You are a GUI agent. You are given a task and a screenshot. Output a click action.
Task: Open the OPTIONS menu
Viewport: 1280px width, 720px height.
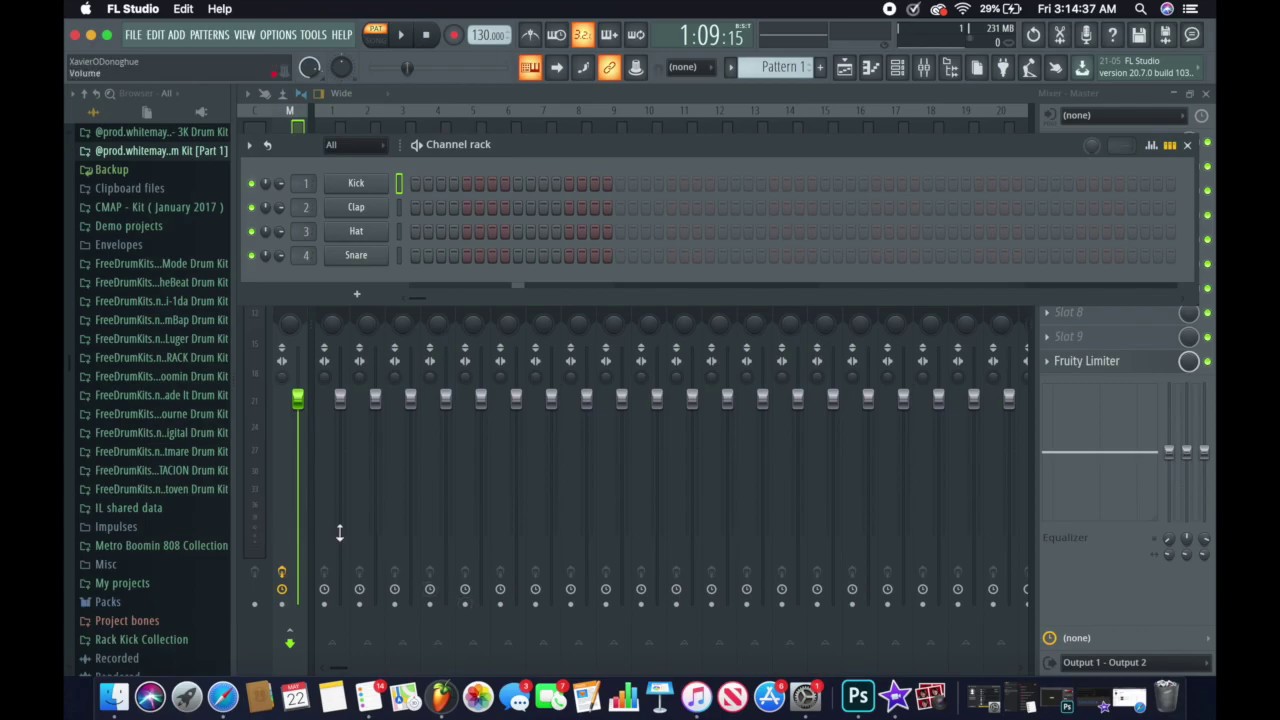[278, 35]
